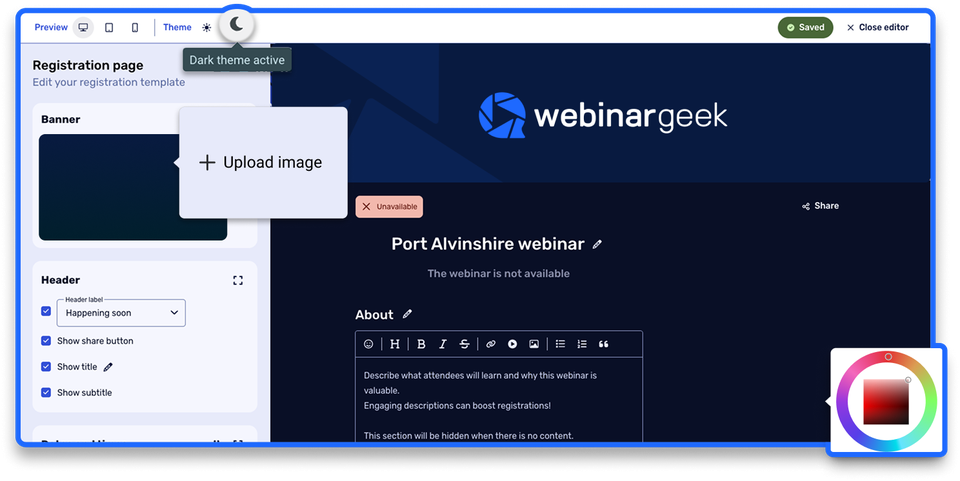Viewport: 960px width, 481px height.
Task: Edit title via pencil next to Show title
Action: coord(108,367)
